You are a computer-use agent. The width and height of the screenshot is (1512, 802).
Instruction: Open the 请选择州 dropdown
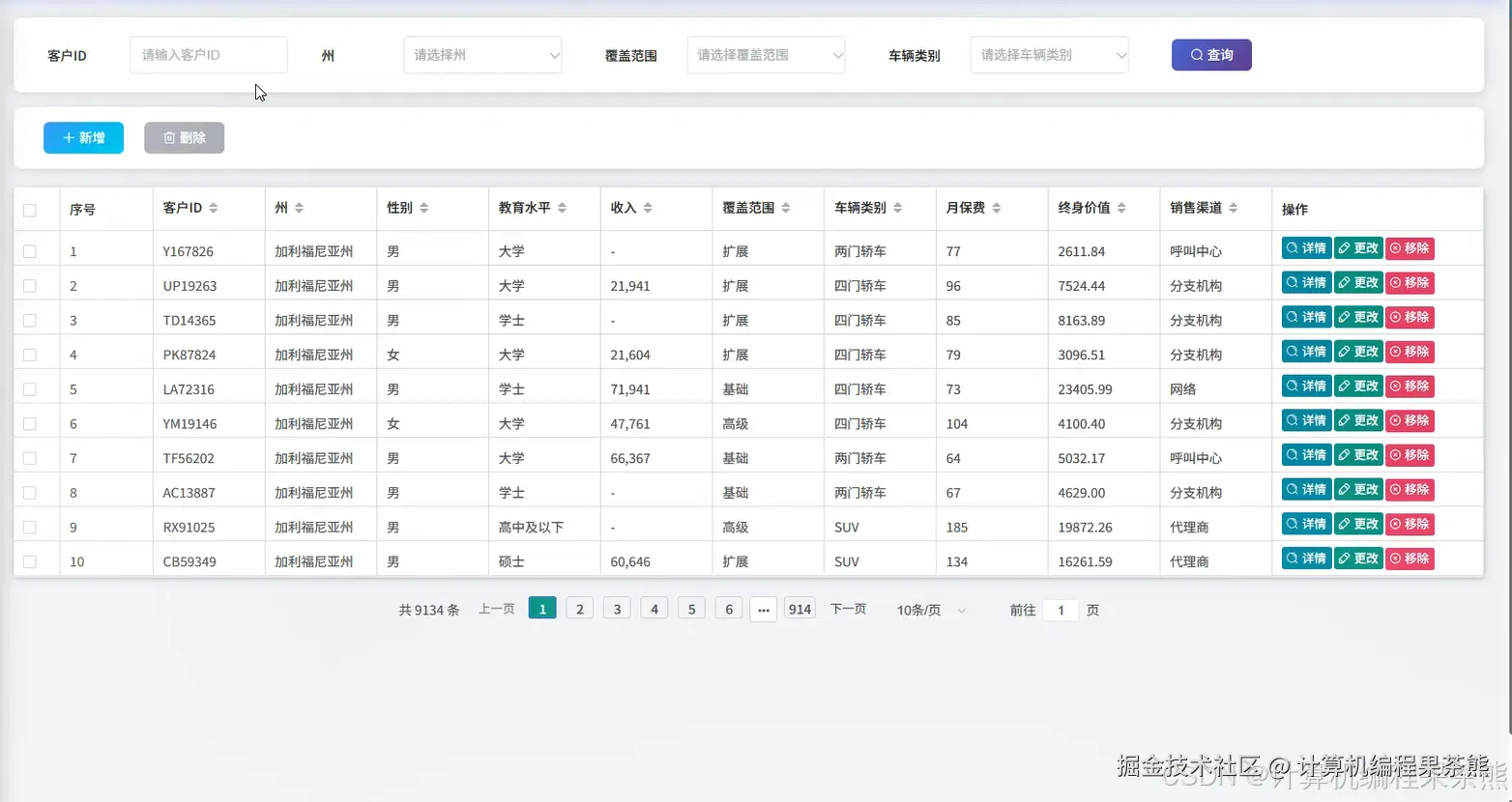(x=482, y=55)
